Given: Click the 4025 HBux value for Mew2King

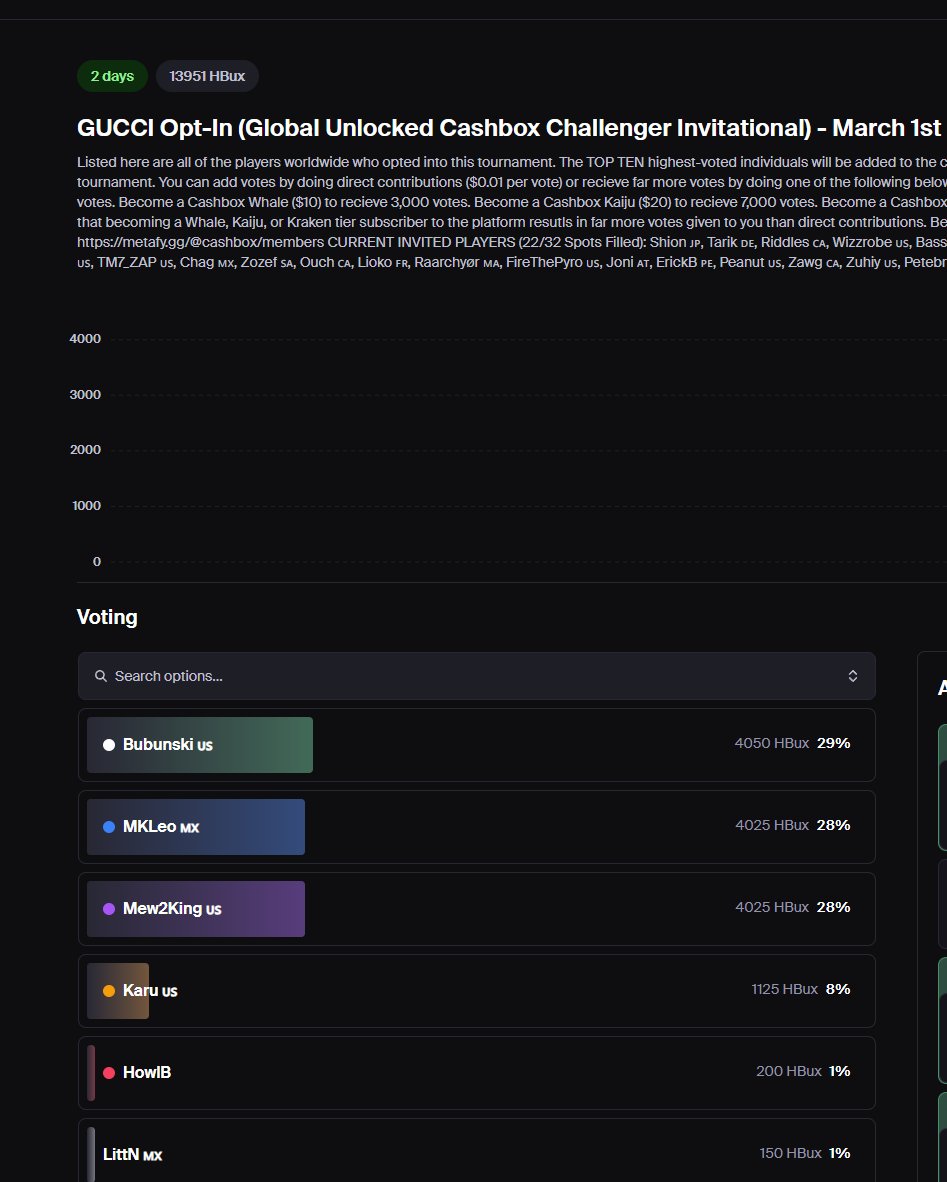Looking at the screenshot, I should tap(772, 908).
